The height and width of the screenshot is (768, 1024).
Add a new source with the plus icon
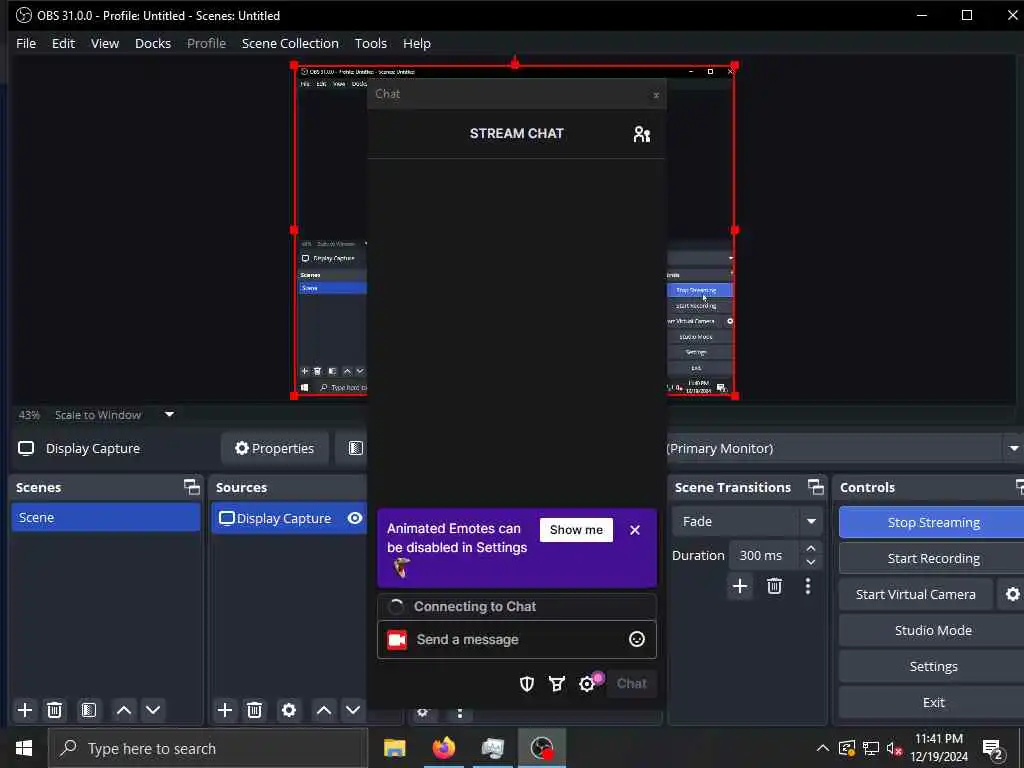(x=225, y=710)
